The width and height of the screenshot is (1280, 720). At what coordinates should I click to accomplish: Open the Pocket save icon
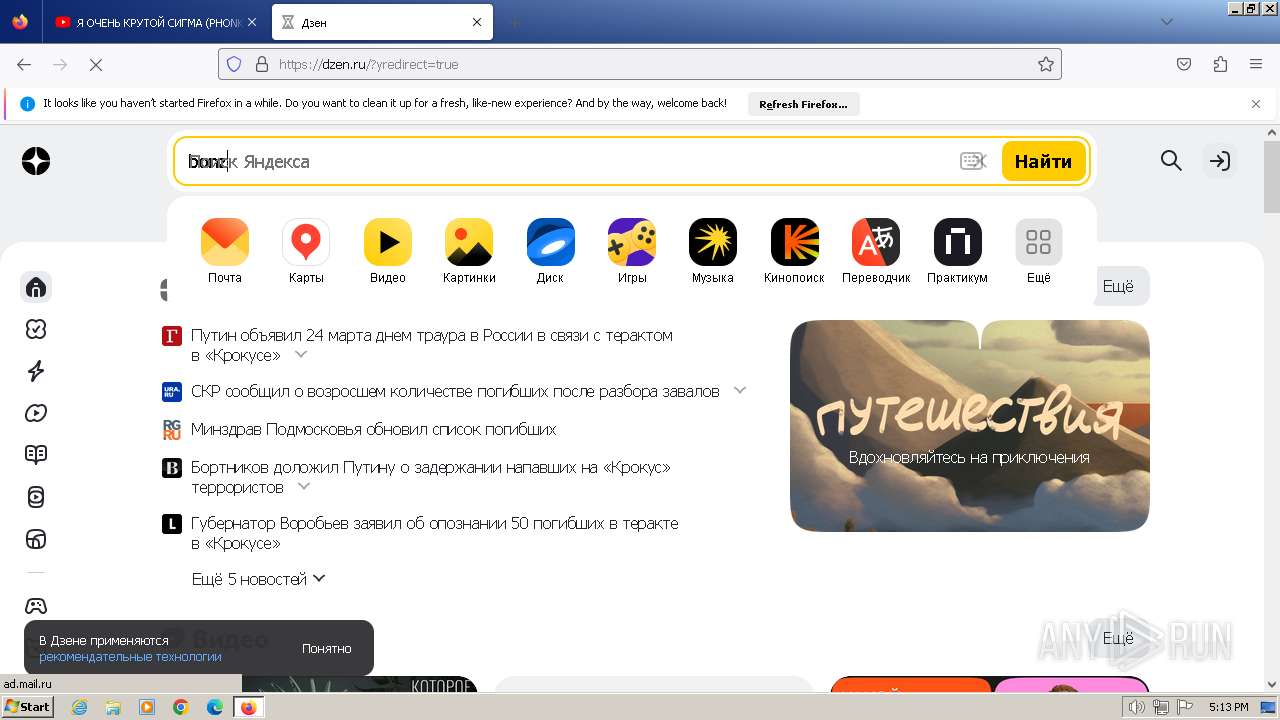tap(1184, 64)
